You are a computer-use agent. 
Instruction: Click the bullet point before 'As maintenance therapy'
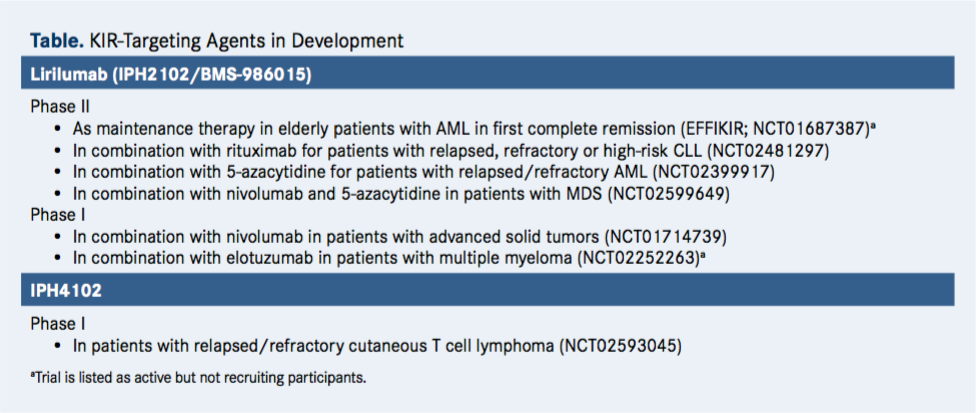click(x=59, y=129)
